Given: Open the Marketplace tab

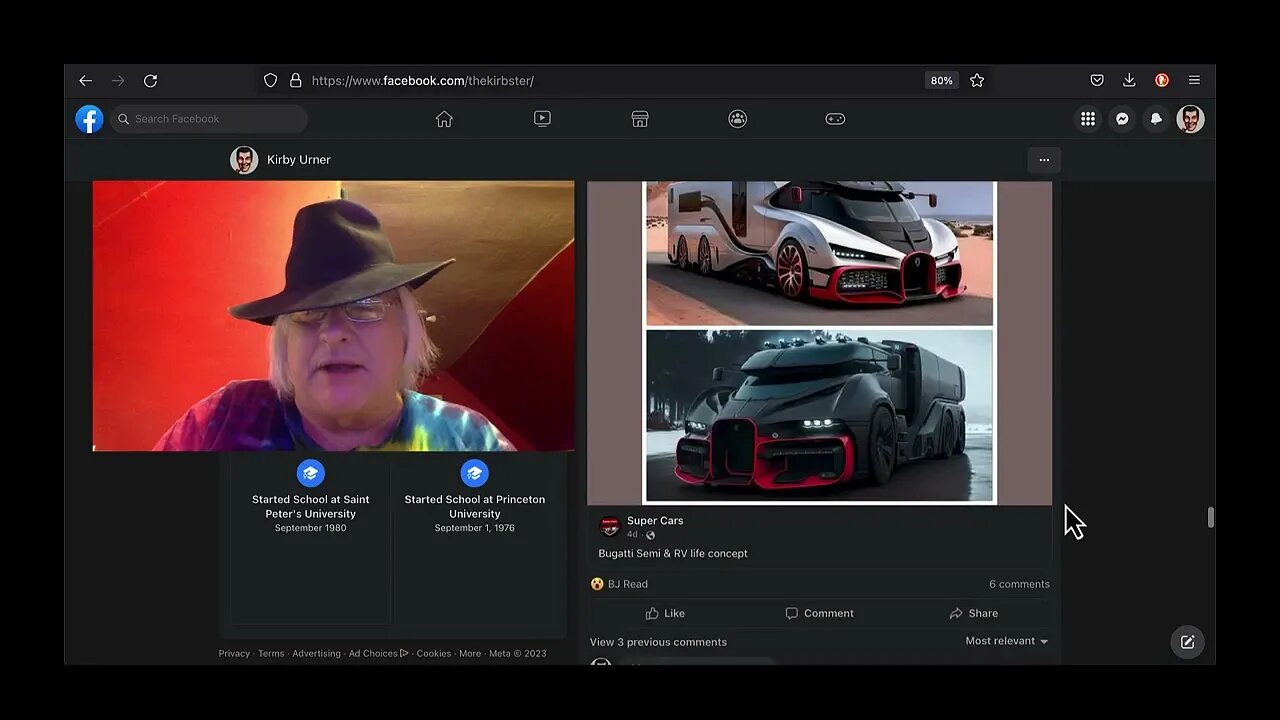Looking at the screenshot, I should pos(640,119).
